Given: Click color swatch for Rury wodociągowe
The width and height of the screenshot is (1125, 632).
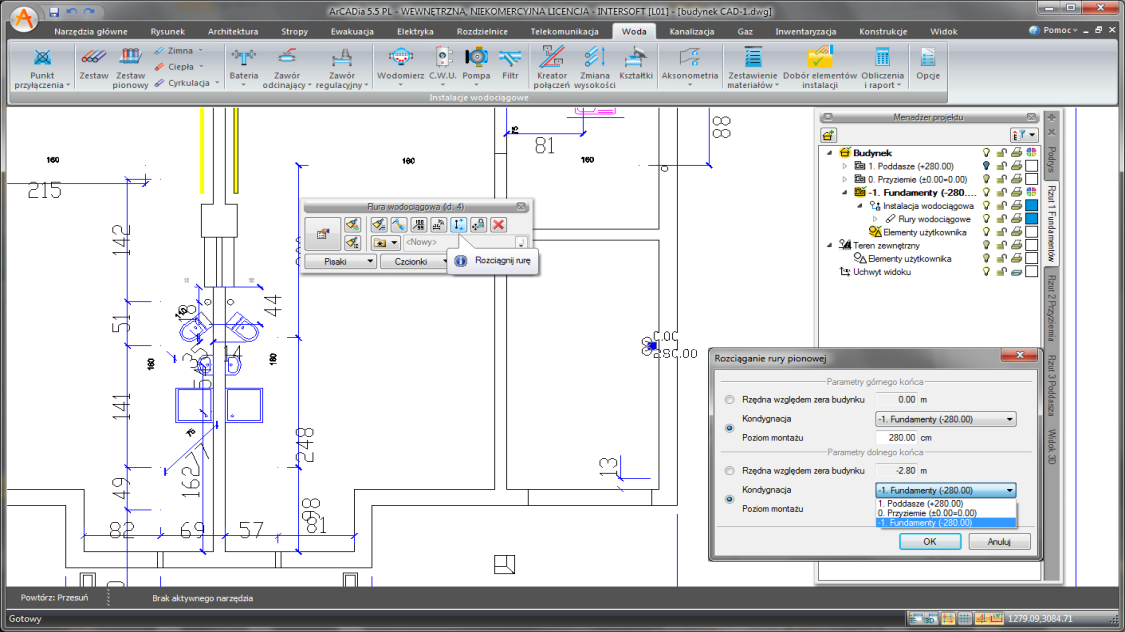Looking at the screenshot, I should tap(1032, 219).
